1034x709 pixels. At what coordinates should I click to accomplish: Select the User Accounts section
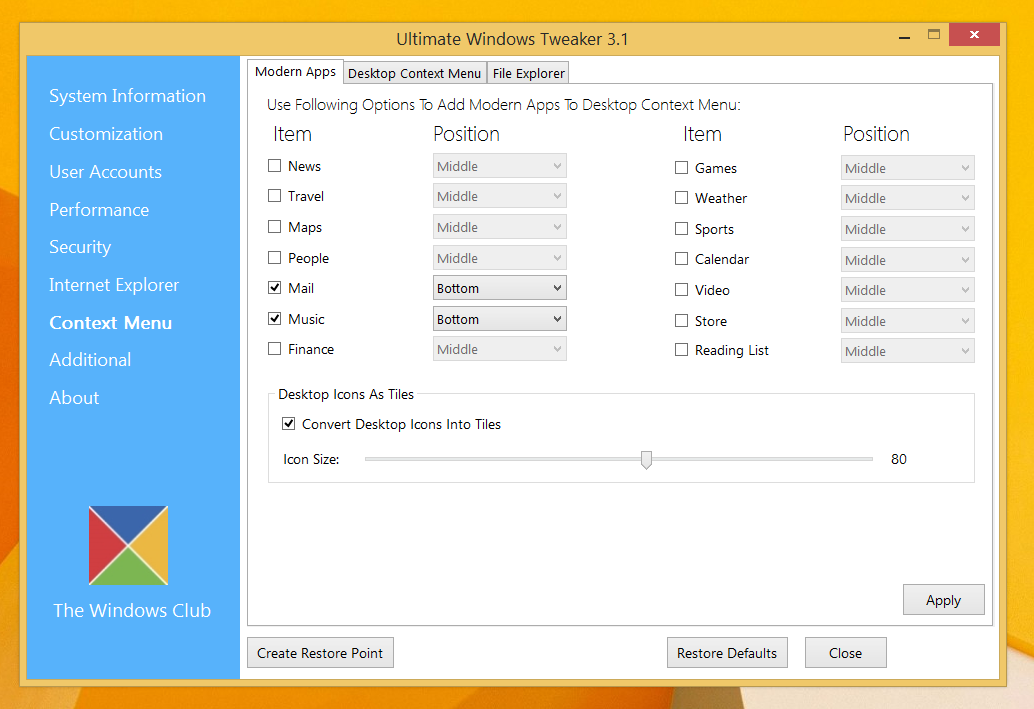104,171
